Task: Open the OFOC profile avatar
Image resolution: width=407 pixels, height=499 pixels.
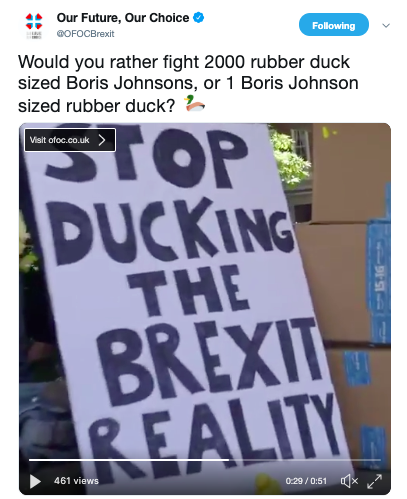Action: tap(34, 26)
